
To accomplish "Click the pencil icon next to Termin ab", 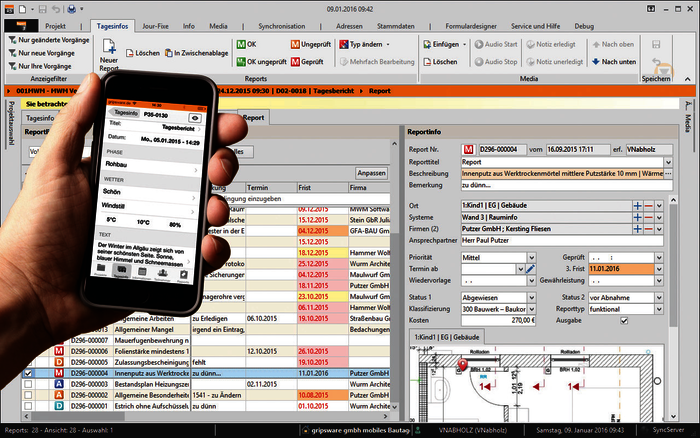I will [x=530, y=269].
